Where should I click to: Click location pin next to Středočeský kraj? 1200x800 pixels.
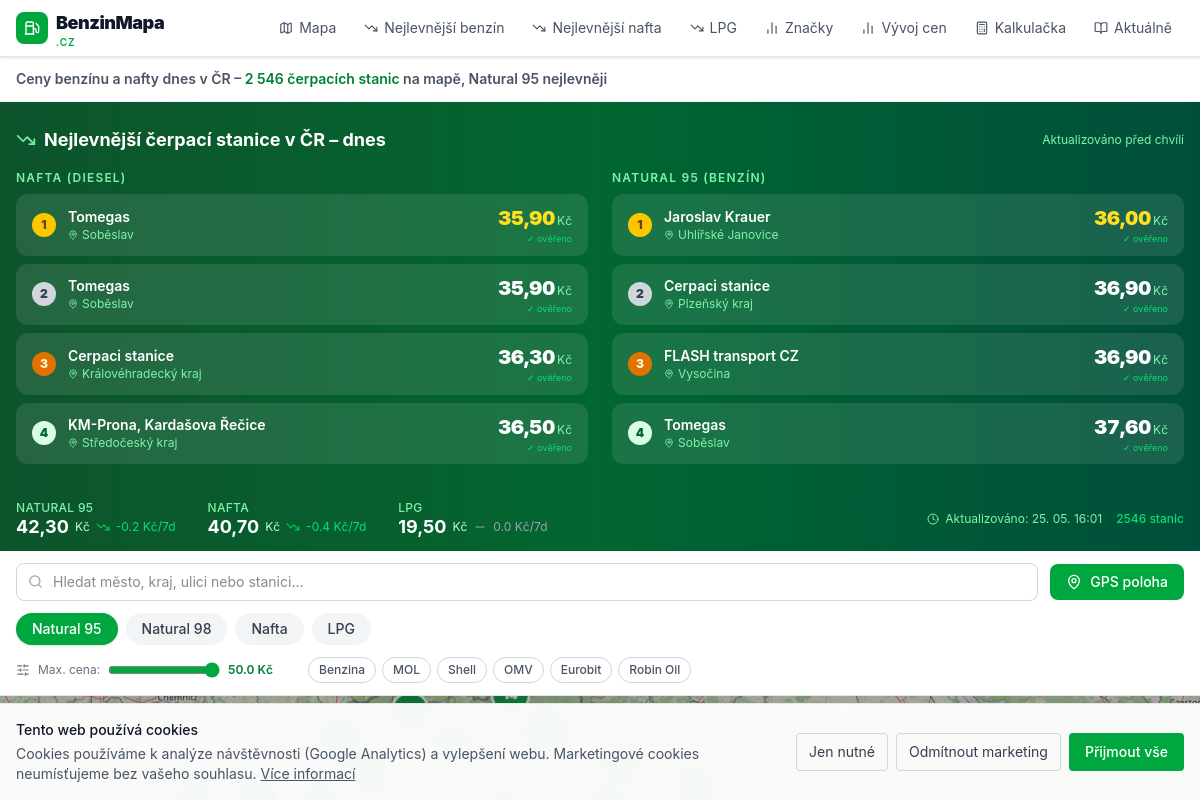pyautogui.click(x=73, y=443)
